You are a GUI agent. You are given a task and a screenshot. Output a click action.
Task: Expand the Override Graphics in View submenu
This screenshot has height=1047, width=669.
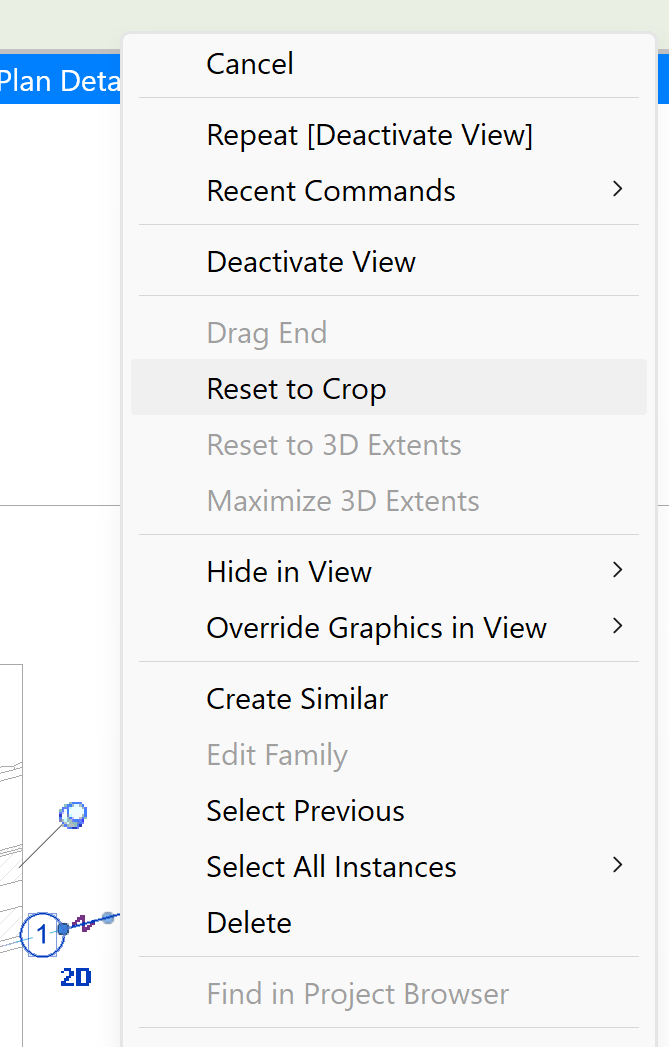pyautogui.click(x=618, y=627)
